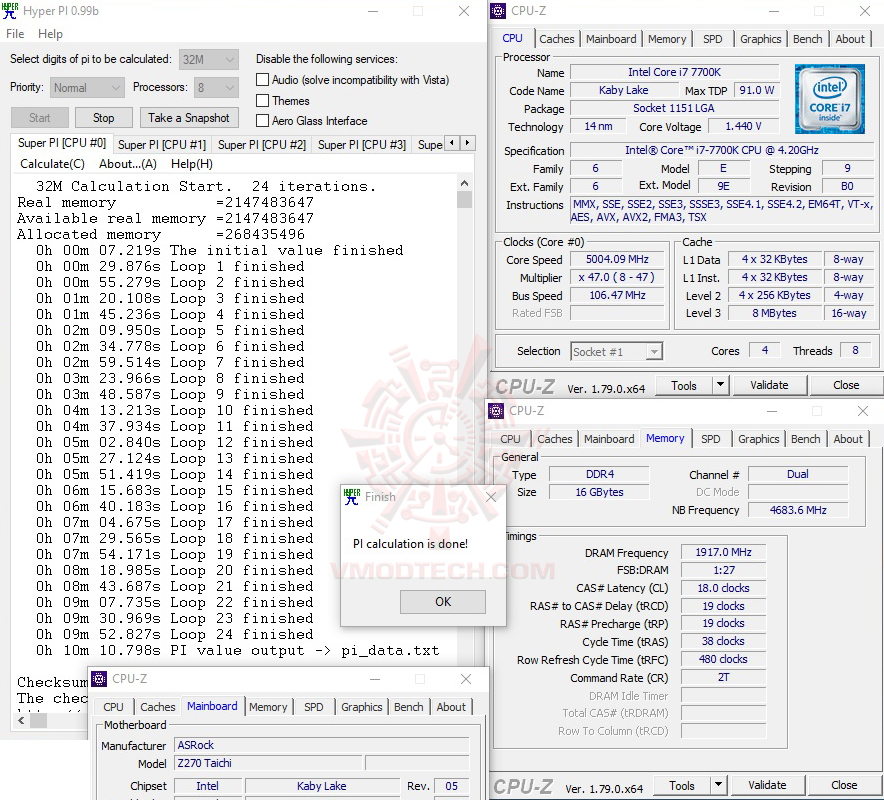
Task: Click the Stop button
Action: click(104, 118)
